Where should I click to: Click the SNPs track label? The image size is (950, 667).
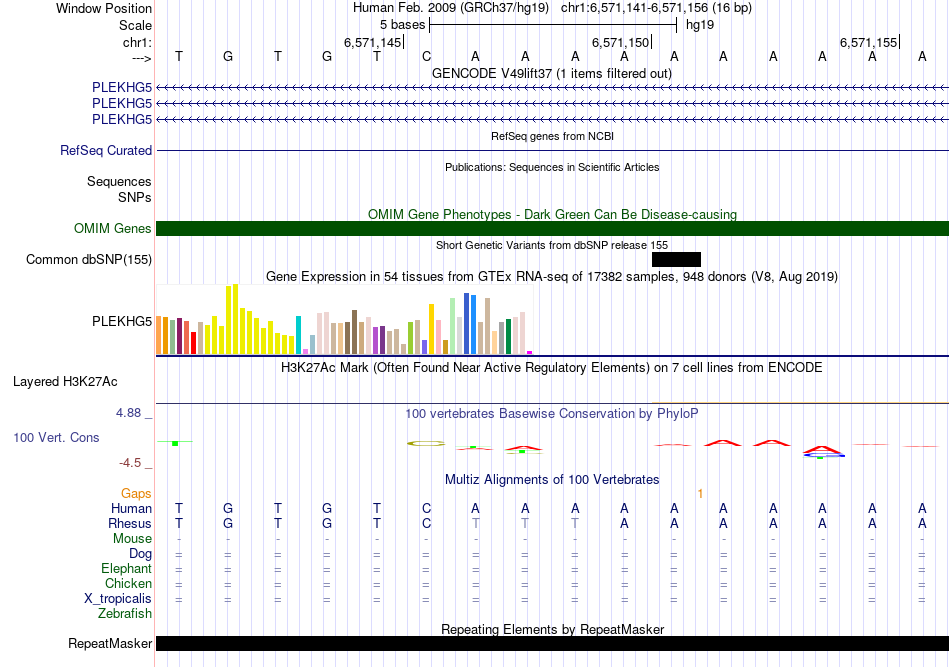click(x=135, y=197)
